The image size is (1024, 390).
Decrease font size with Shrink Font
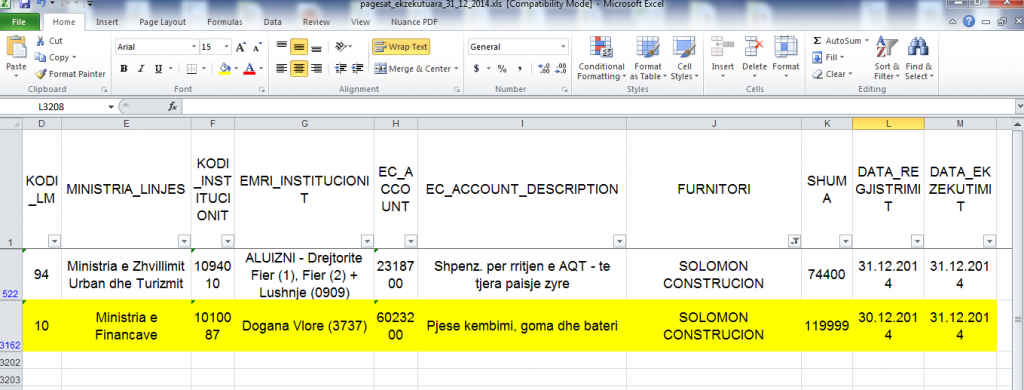[x=257, y=47]
